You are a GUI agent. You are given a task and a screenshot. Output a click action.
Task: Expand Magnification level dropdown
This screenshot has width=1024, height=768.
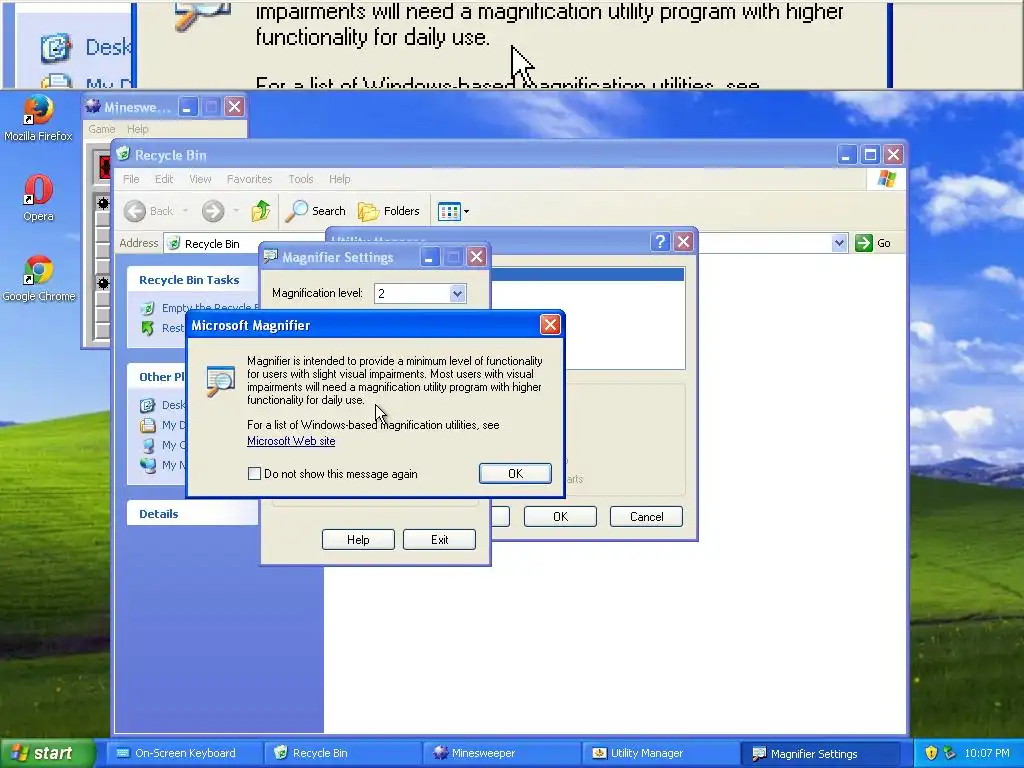pos(457,293)
